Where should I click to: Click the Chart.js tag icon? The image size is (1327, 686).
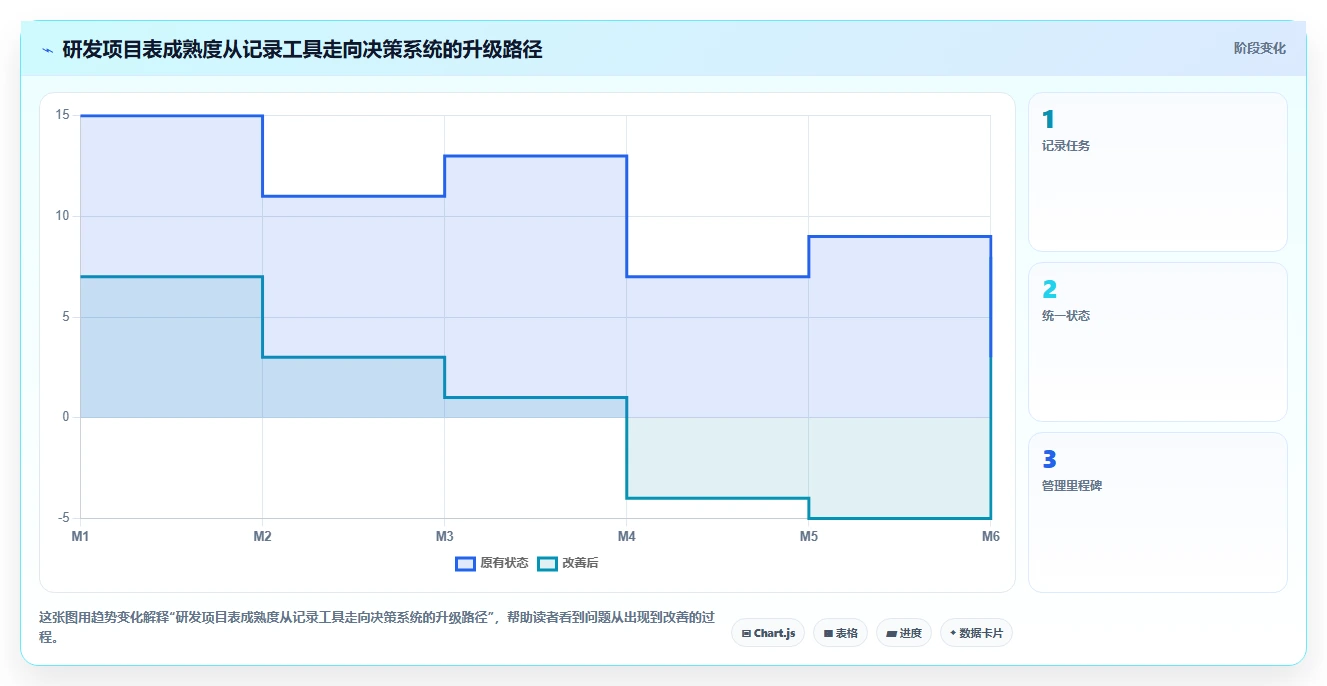(x=746, y=633)
